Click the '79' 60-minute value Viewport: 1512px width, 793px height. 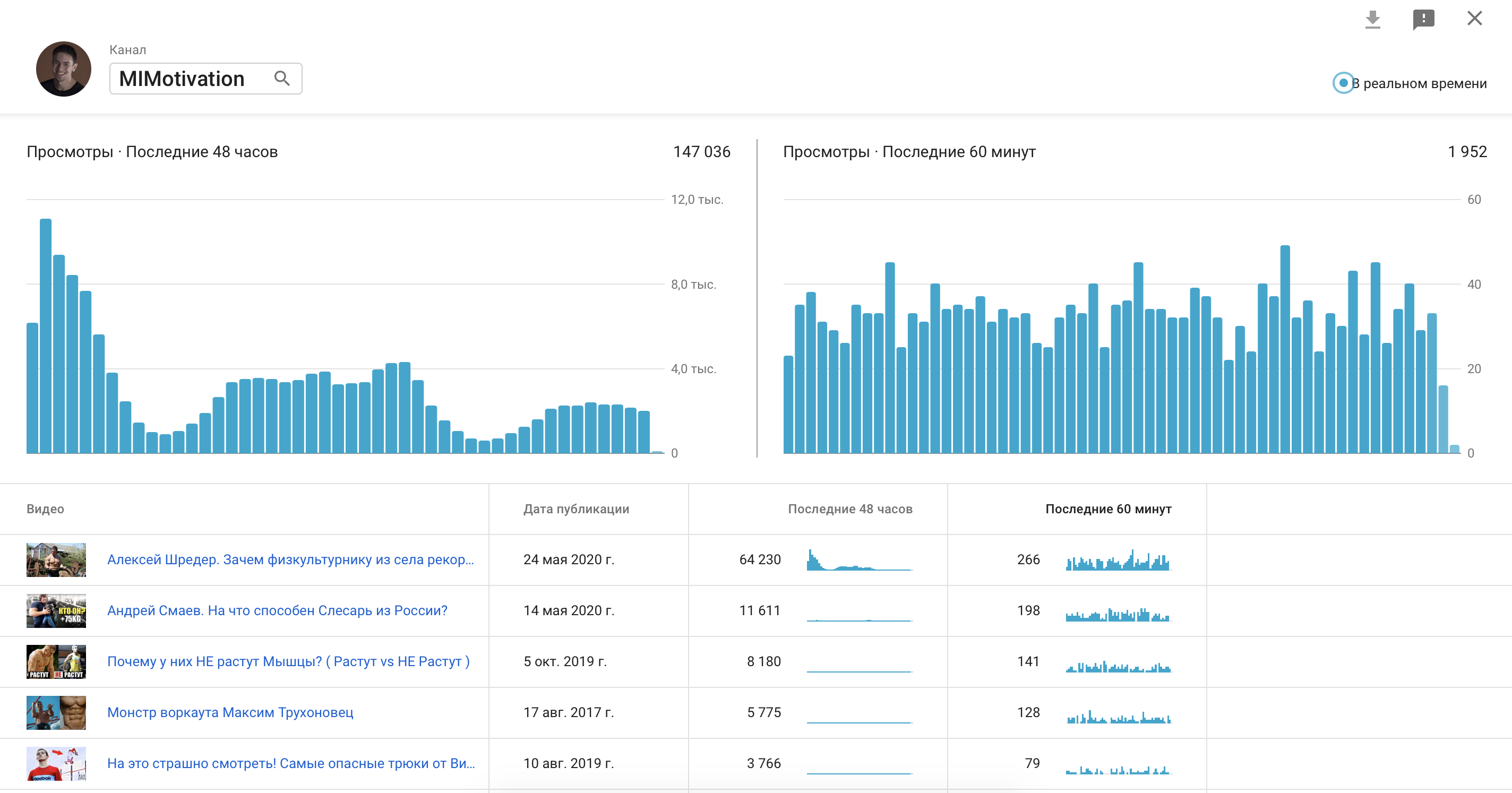coord(1033,763)
